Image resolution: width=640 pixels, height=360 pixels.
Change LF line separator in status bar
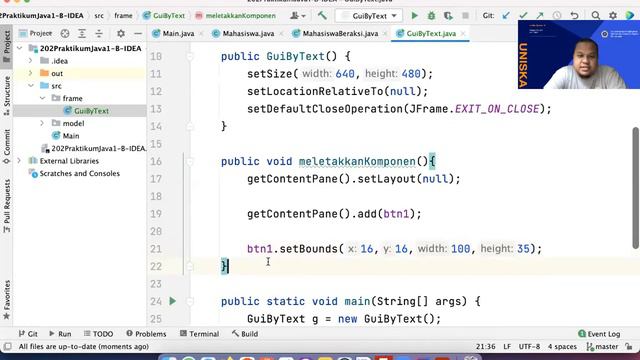pyautogui.click(x=507, y=347)
